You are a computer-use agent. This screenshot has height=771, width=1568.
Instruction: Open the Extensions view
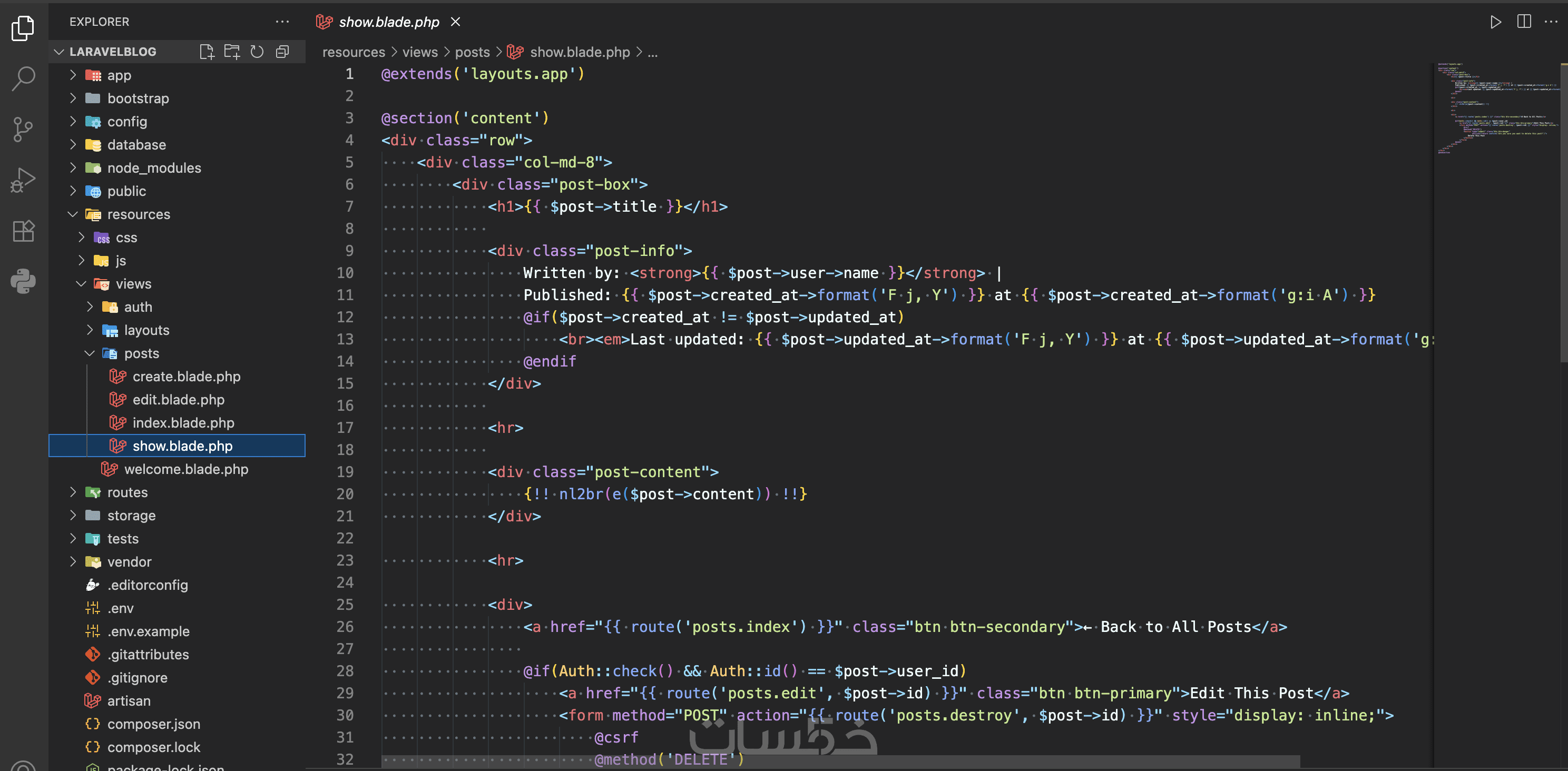[23, 231]
